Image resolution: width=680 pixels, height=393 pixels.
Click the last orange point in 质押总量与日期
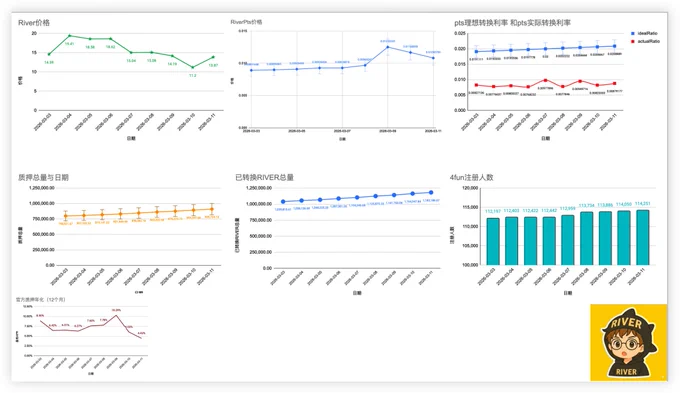212,209
